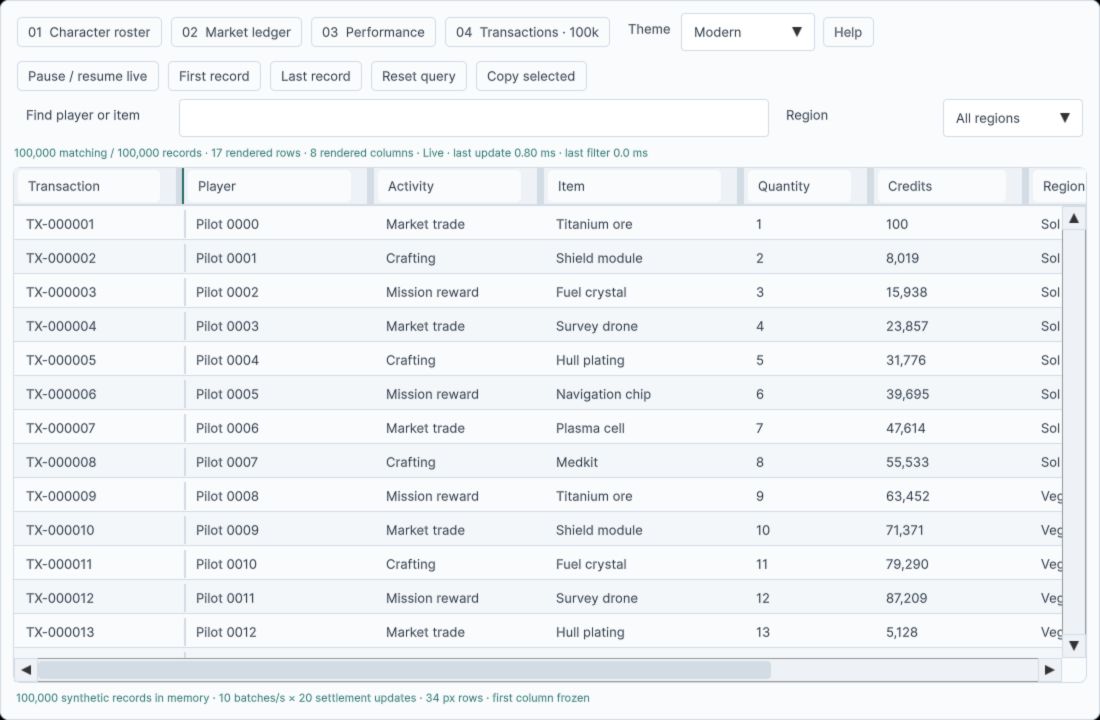The image size is (1100, 720).
Task: Click the Help button
Action: tap(847, 32)
